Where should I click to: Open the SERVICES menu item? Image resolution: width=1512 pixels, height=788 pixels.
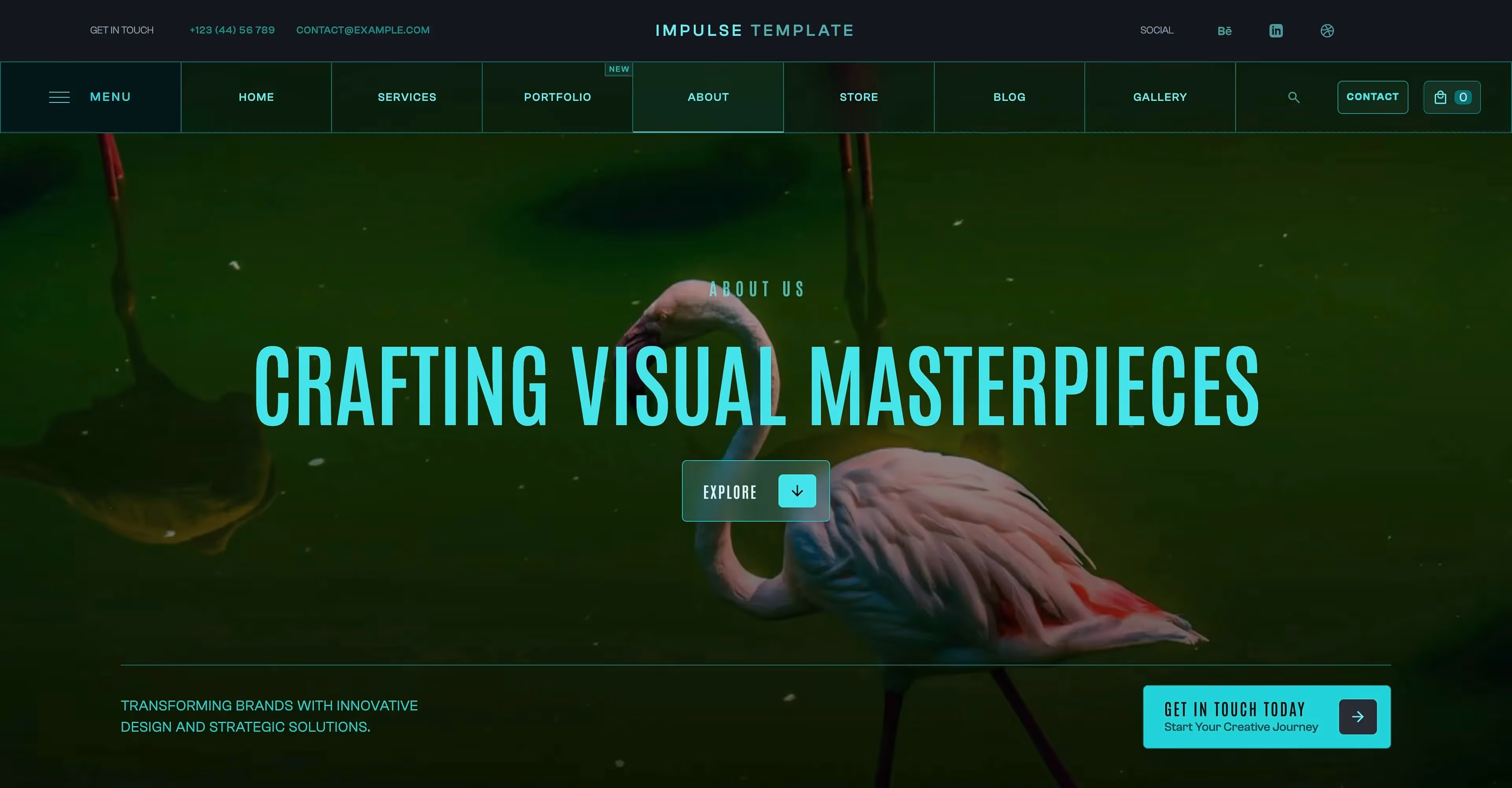(x=407, y=97)
